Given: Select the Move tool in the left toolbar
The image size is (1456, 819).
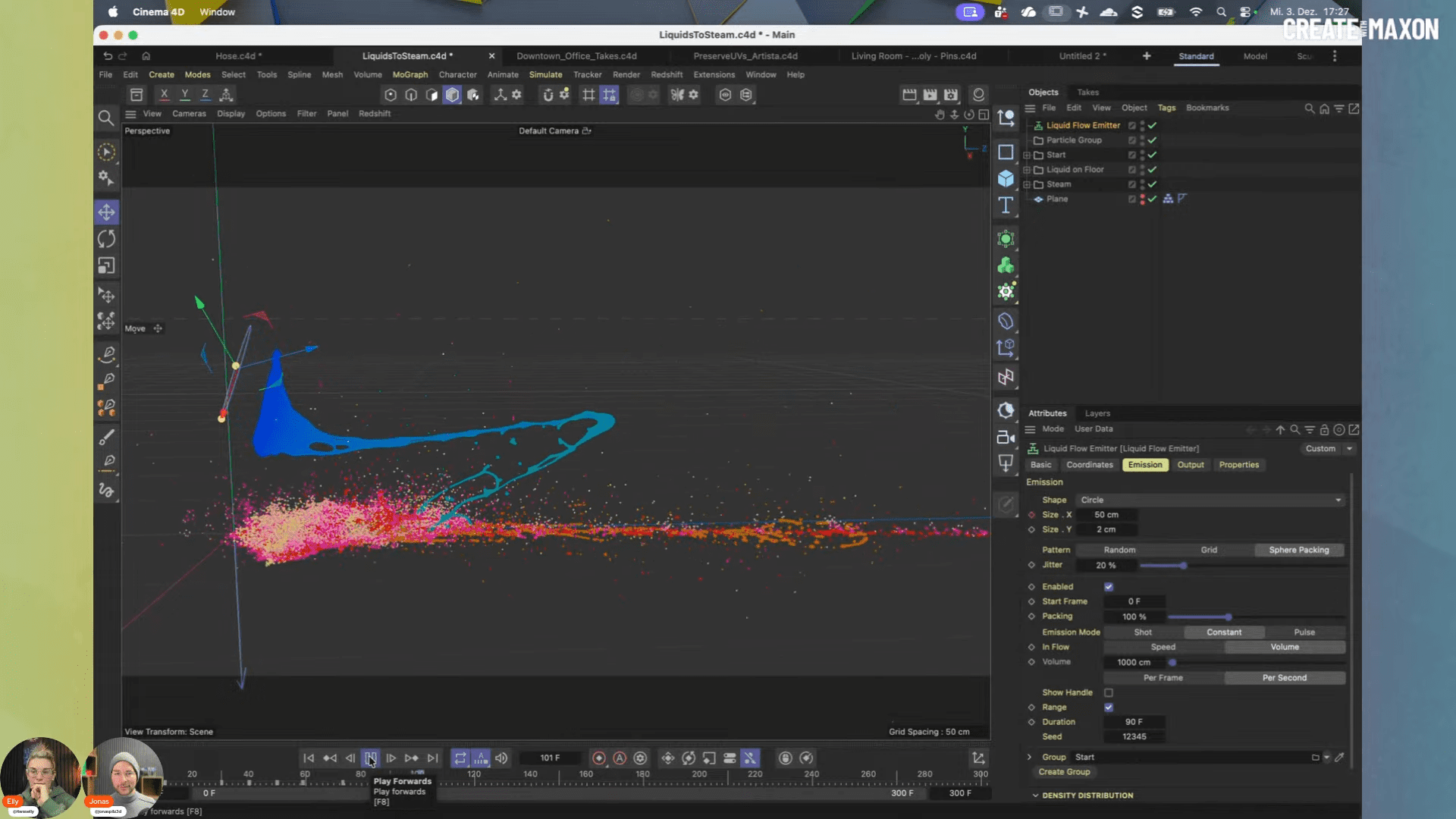Looking at the screenshot, I should [106, 212].
